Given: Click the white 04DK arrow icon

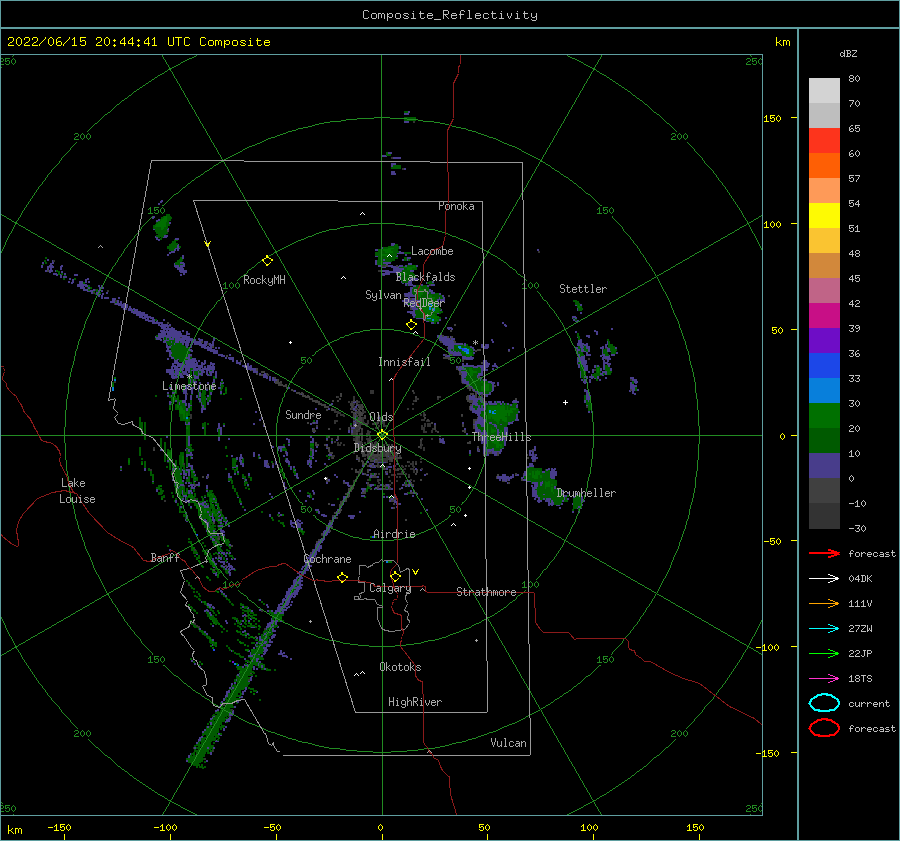Looking at the screenshot, I should pos(824,578).
